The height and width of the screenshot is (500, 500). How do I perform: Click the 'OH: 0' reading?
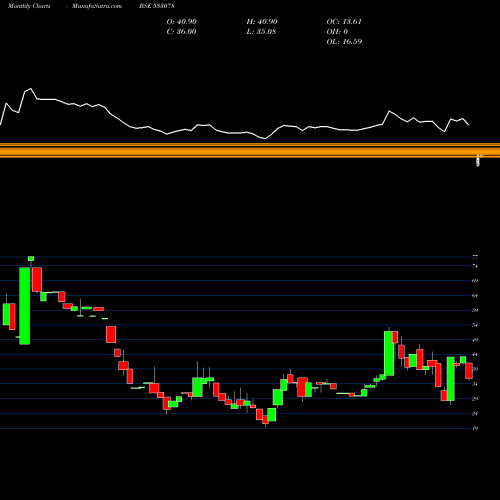point(337,32)
